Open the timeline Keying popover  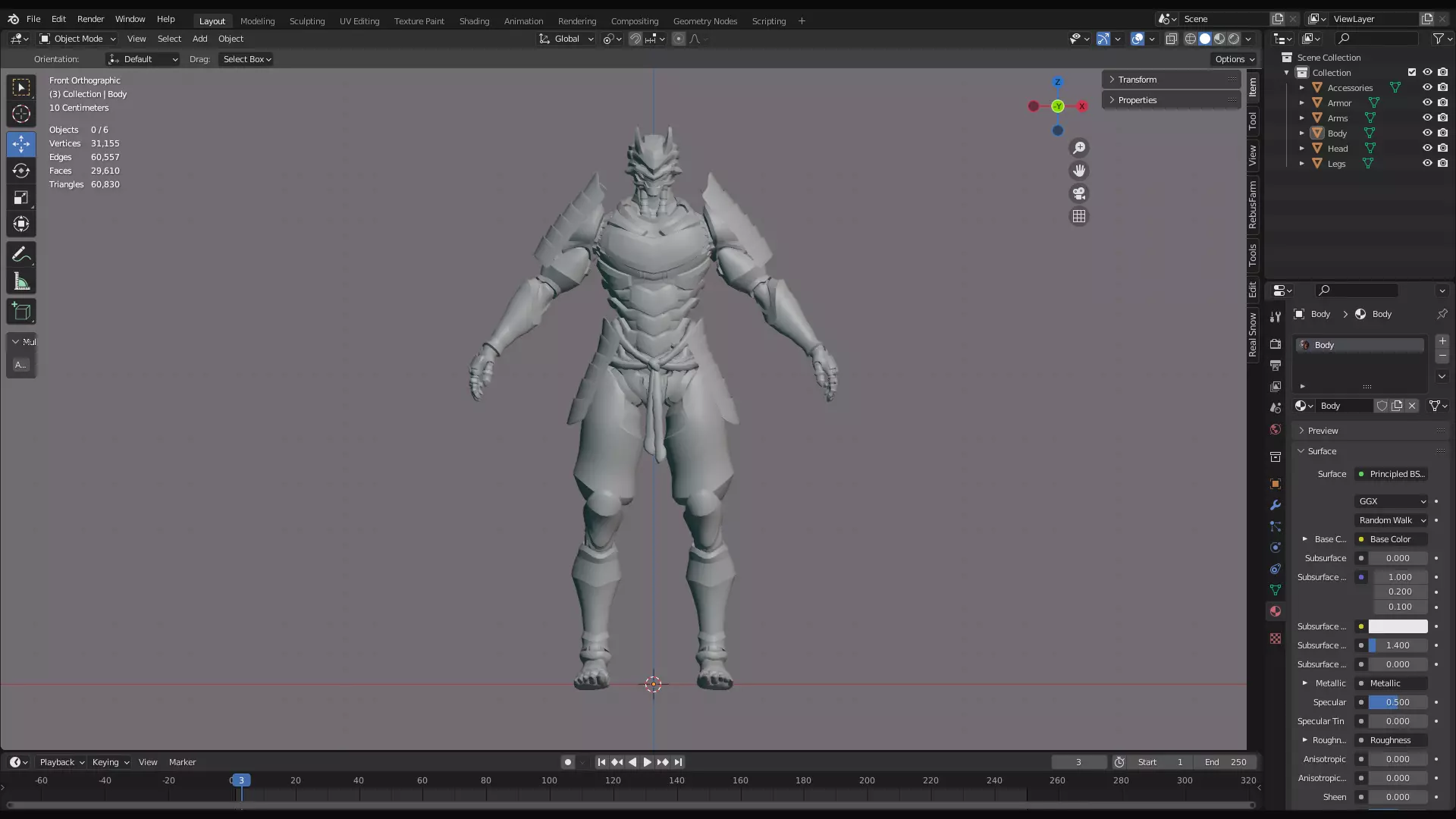[x=110, y=762]
